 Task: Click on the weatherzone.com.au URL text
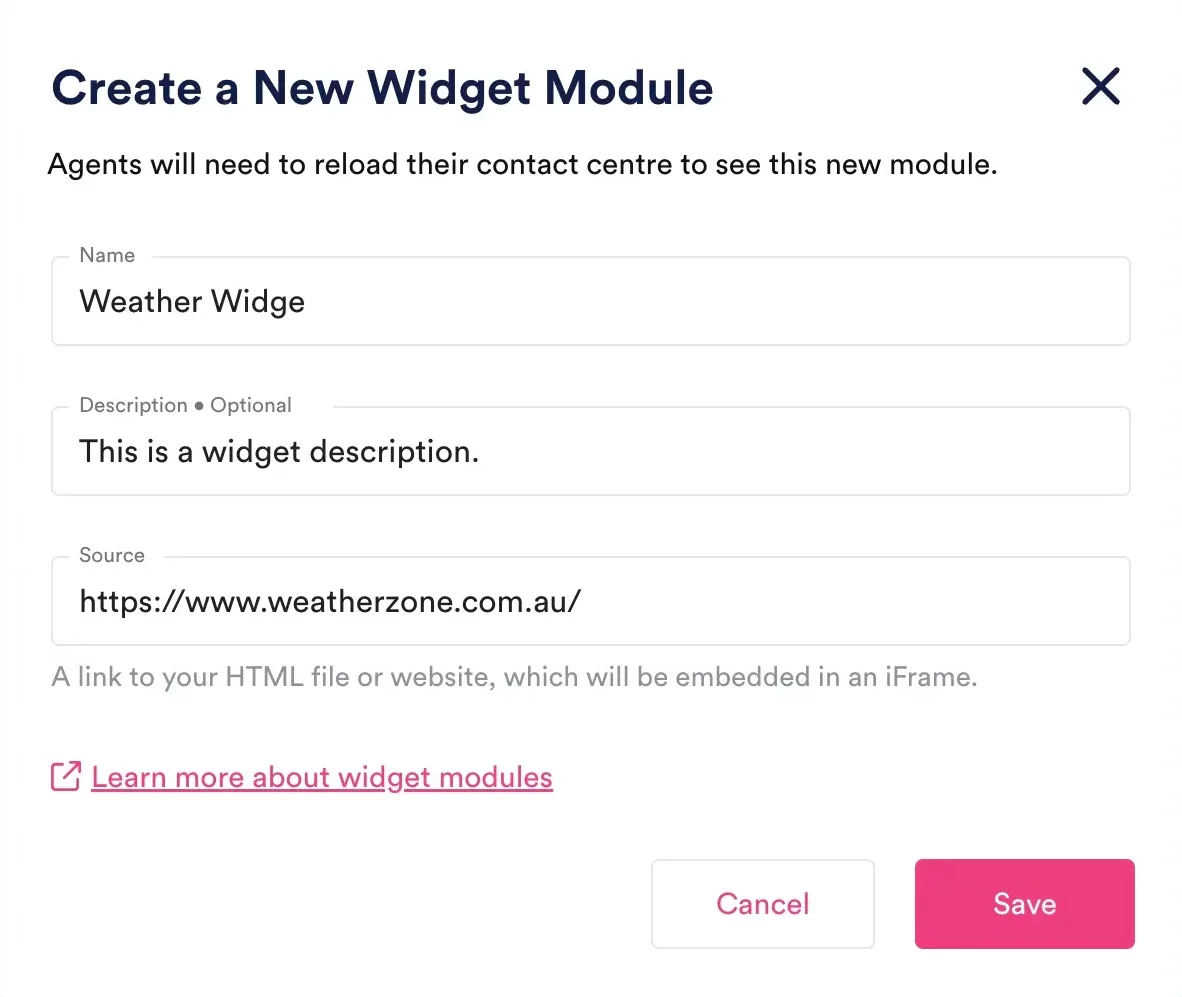pos(330,601)
